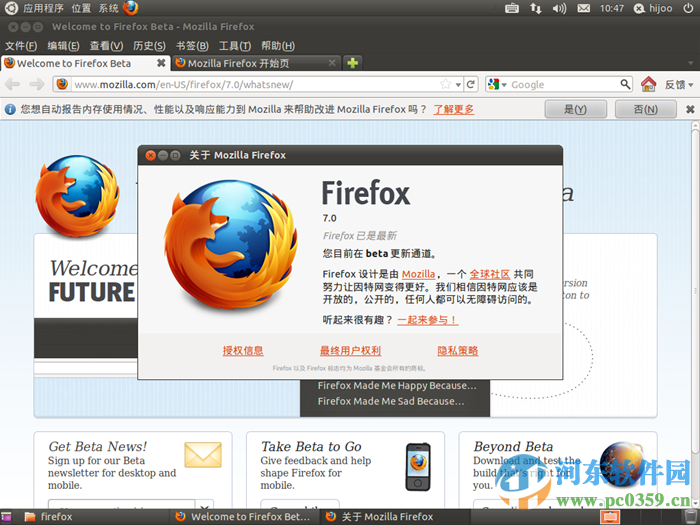This screenshot has width=700, height=525.
Task: Click the phone icon in Take Beta to Go
Action: point(418,467)
